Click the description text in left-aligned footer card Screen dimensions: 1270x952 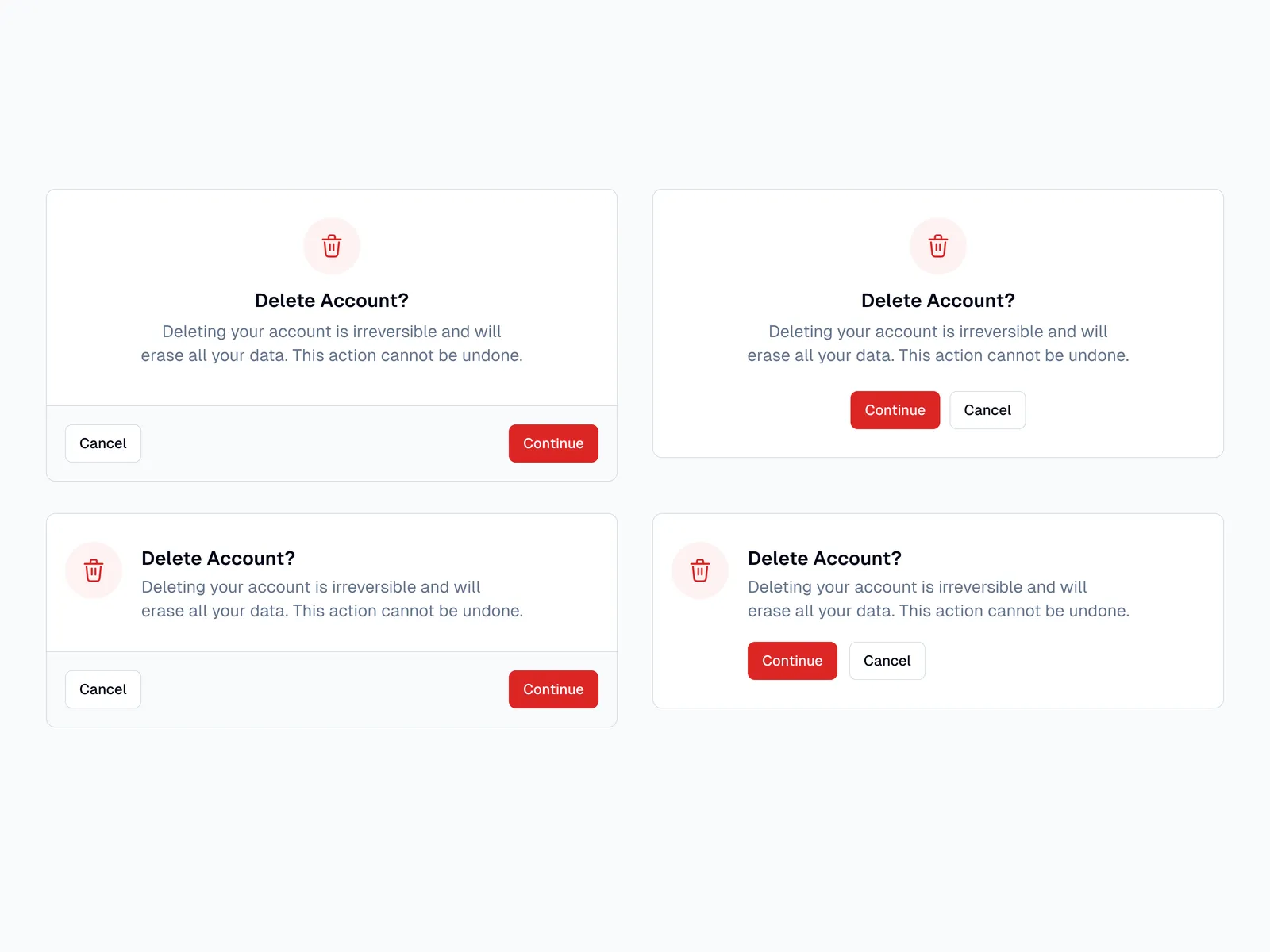pos(332,599)
